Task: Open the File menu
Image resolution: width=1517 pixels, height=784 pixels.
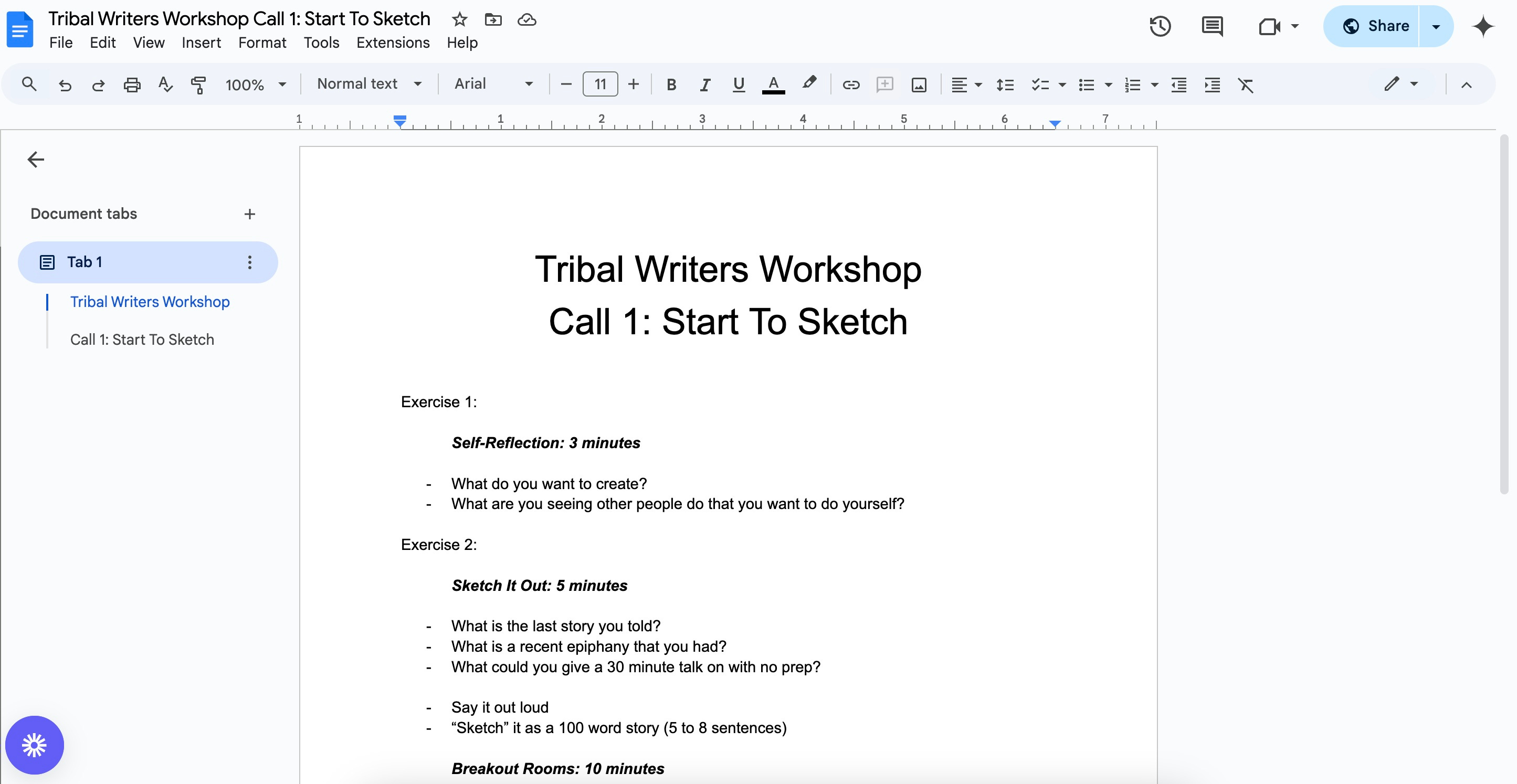Action: click(x=61, y=43)
